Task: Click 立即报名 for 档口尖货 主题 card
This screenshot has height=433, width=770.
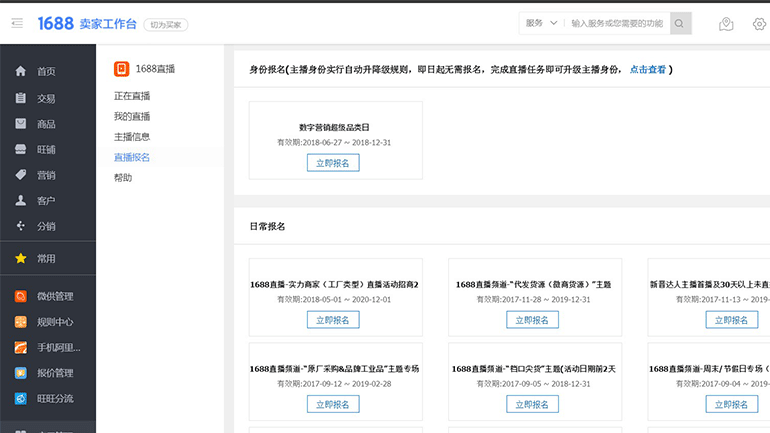Action: (x=532, y=404)
